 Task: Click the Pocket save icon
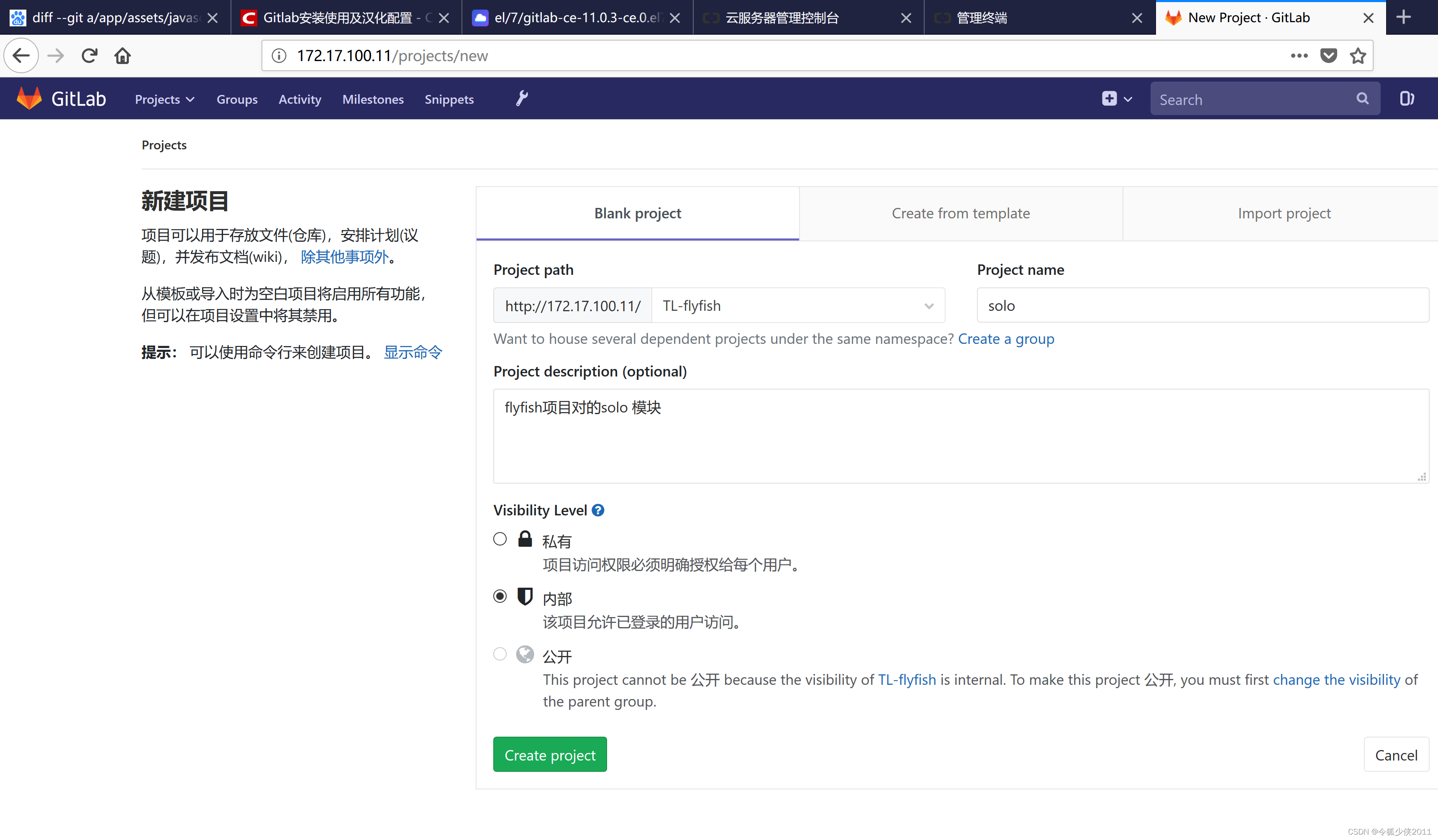coord(1328,56)
